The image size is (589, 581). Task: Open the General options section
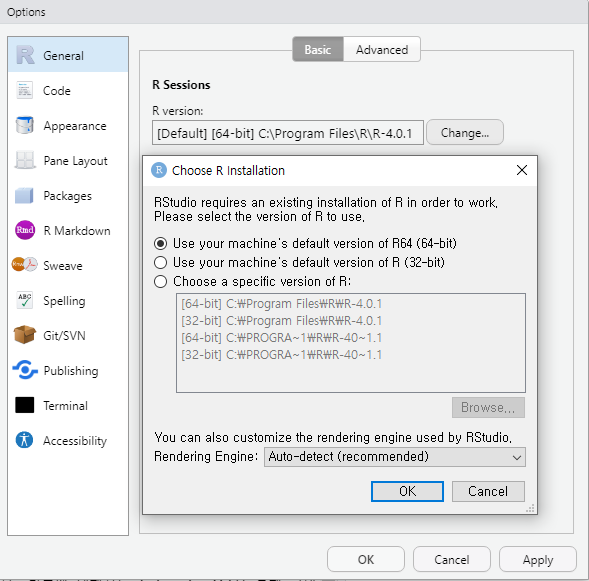[68, 55]
